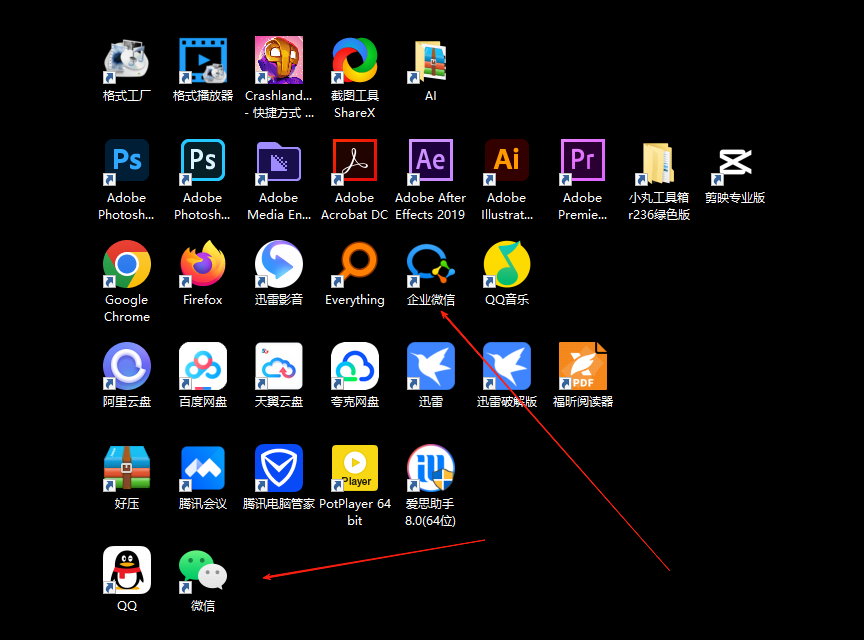Click the 腾讯电脑管家 shield icon

279,468
